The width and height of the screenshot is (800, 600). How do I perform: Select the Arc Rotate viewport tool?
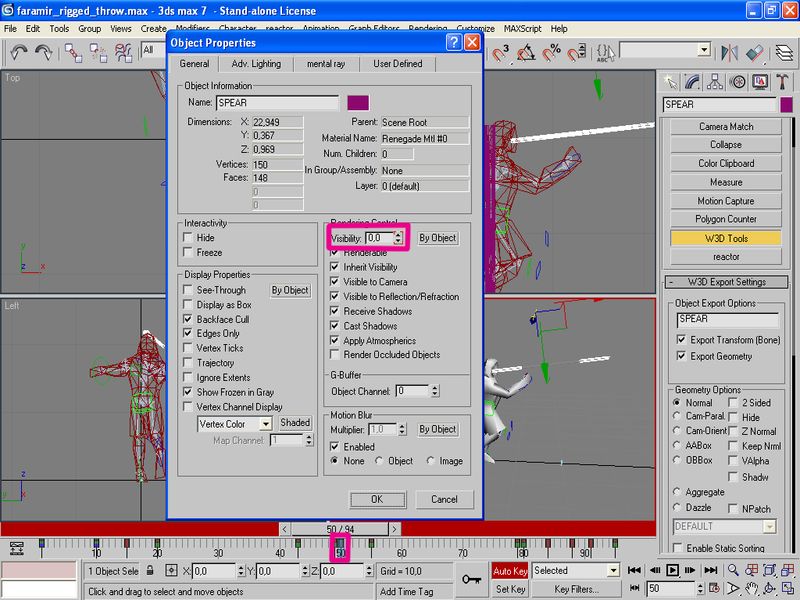tap(769, 588)
